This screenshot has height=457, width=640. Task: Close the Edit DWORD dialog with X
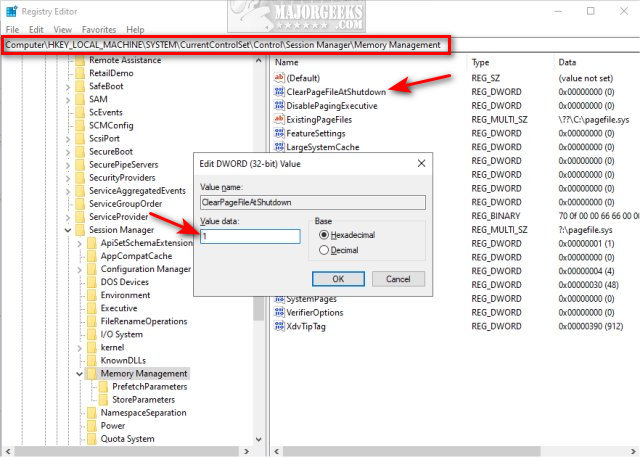(x=421, y=164)
